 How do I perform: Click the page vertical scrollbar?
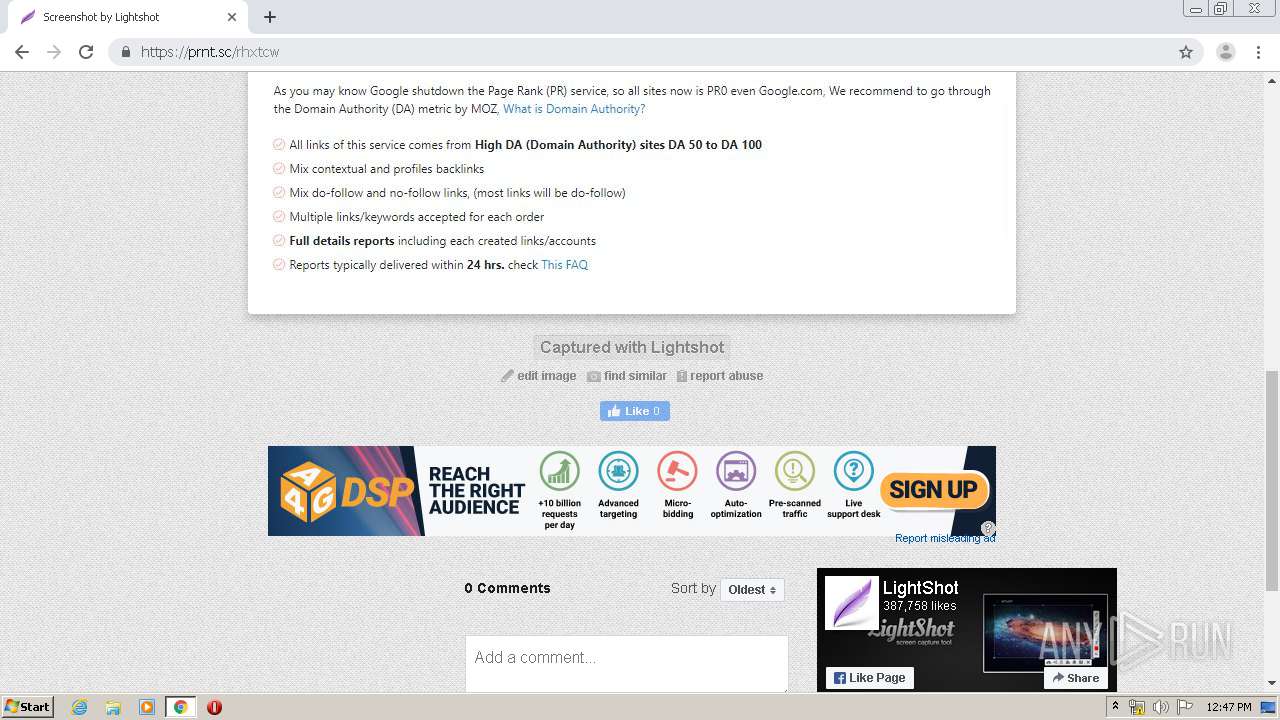point(1272,481)
